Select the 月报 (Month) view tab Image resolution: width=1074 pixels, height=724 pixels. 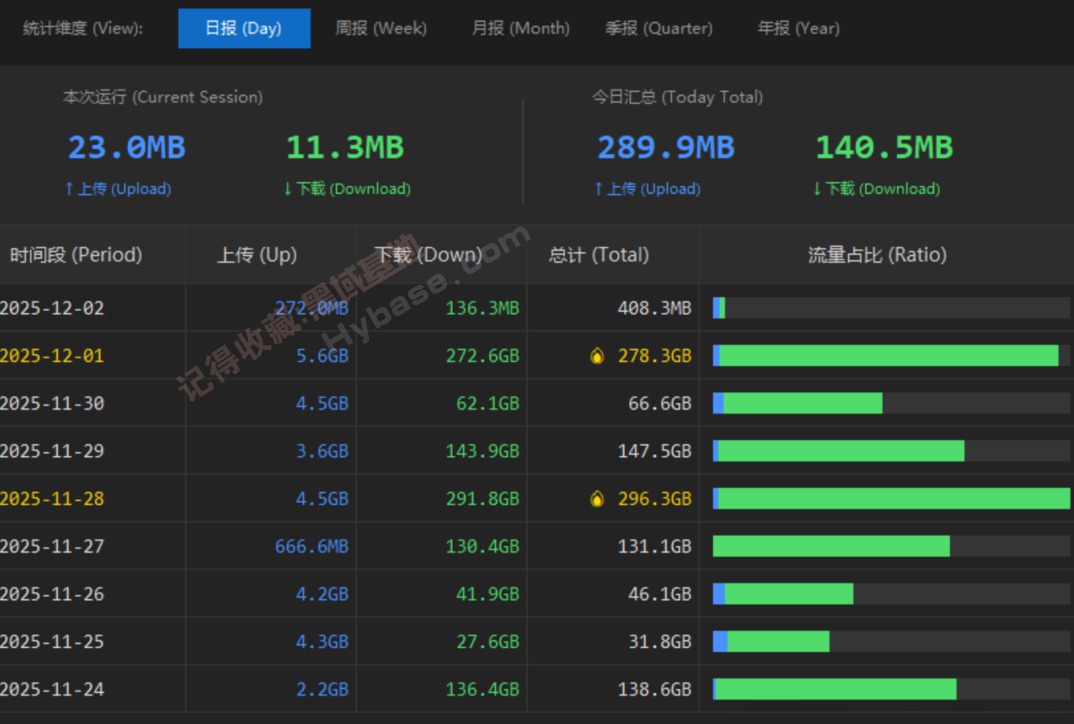pos(520,28)
